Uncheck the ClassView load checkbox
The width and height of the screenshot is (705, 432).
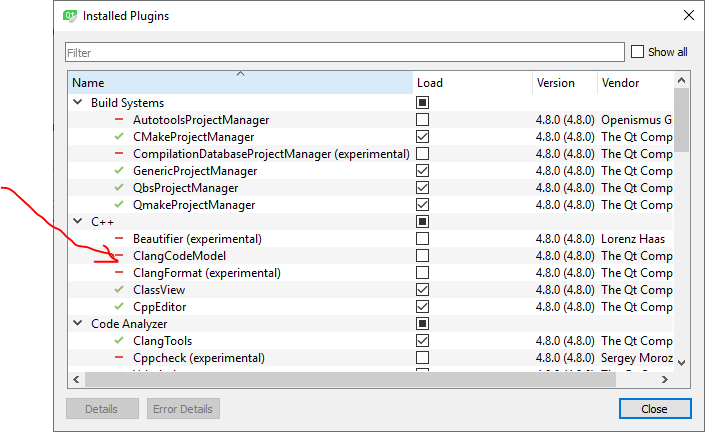click(422, 289)
